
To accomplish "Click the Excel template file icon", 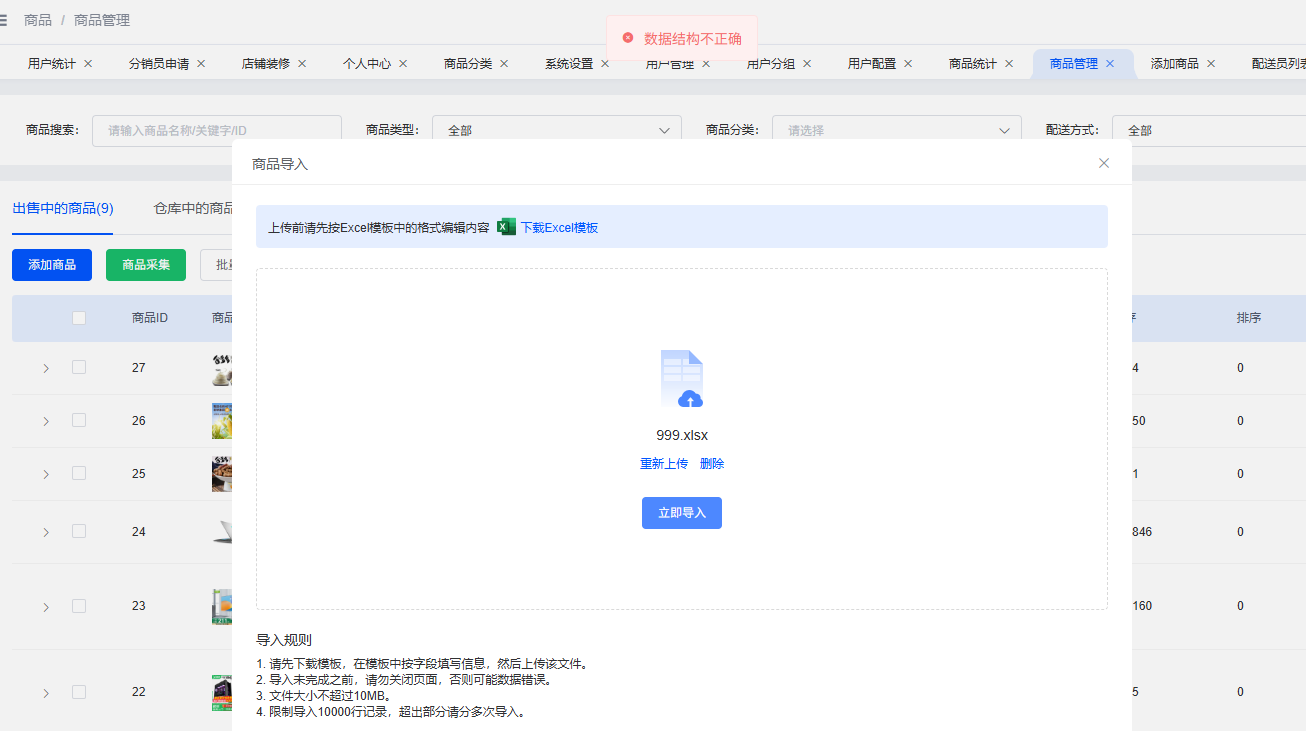I will [506, 227].
